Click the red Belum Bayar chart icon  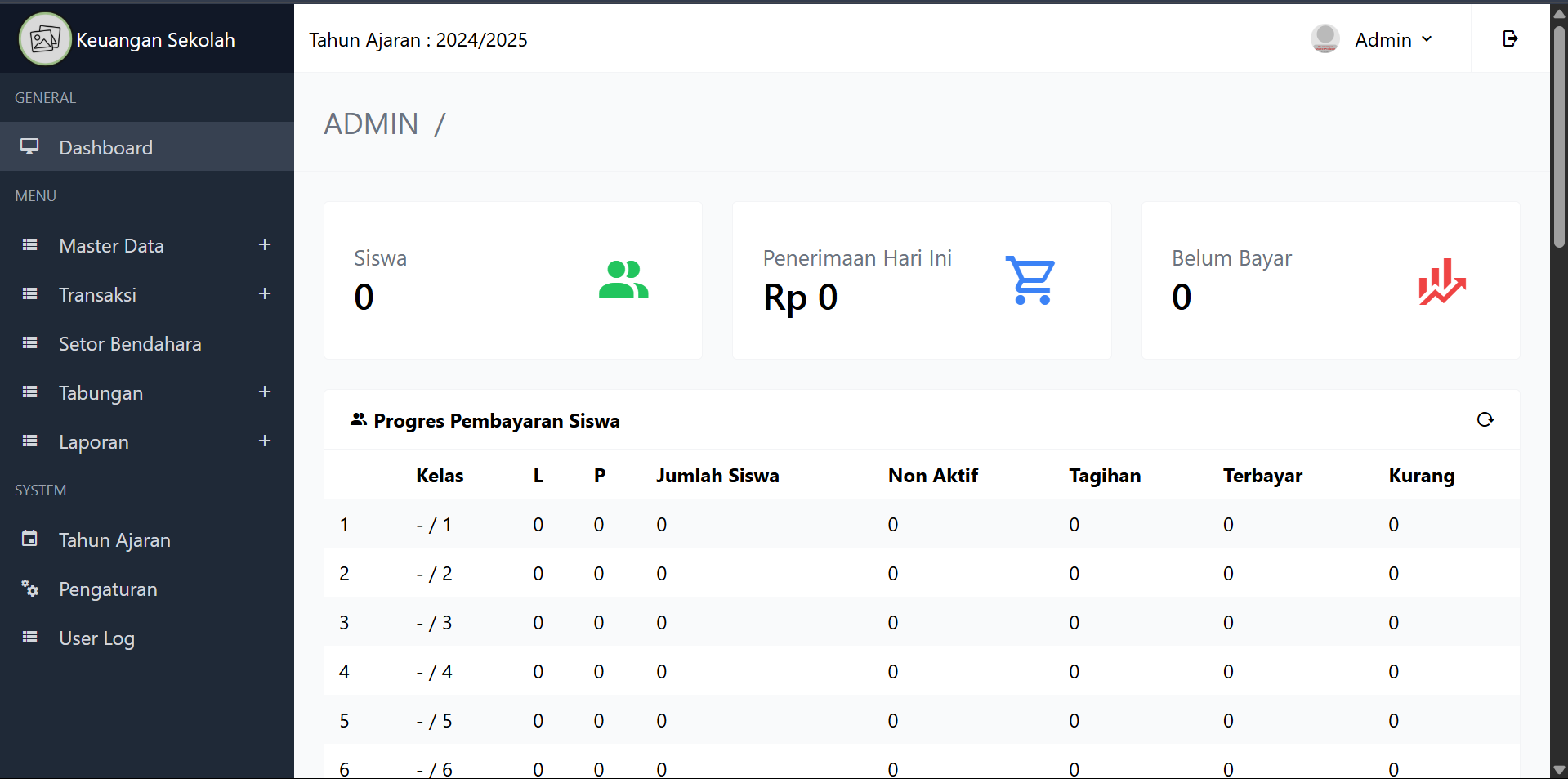[1442, 282]
